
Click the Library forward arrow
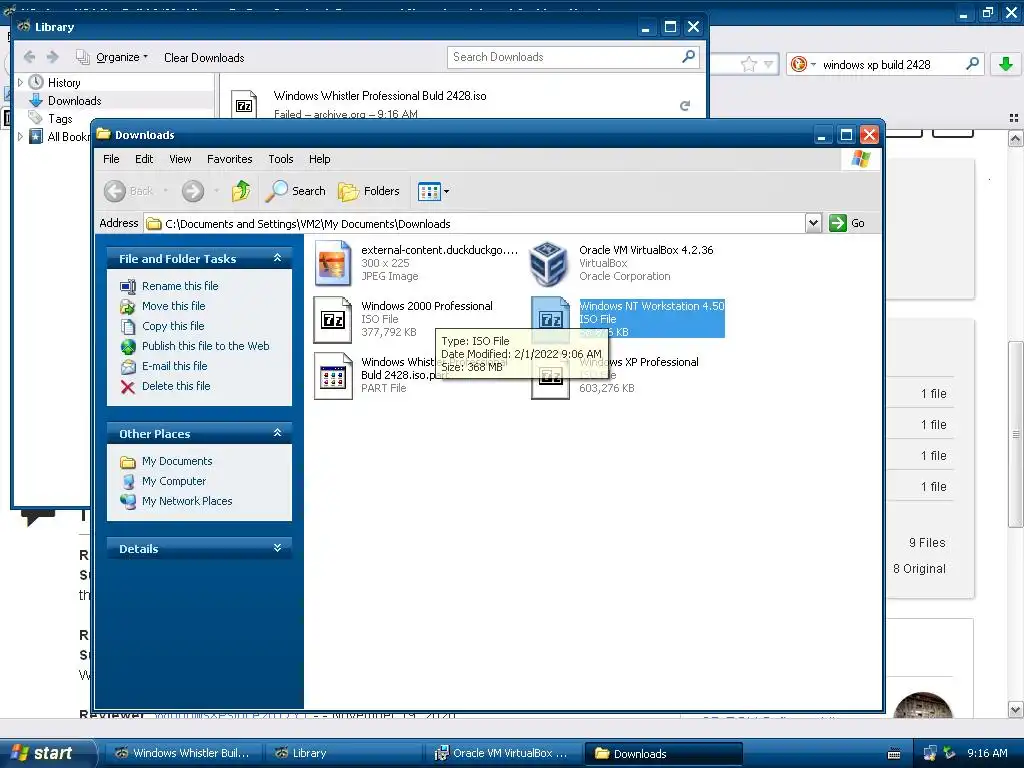(53, 57)
